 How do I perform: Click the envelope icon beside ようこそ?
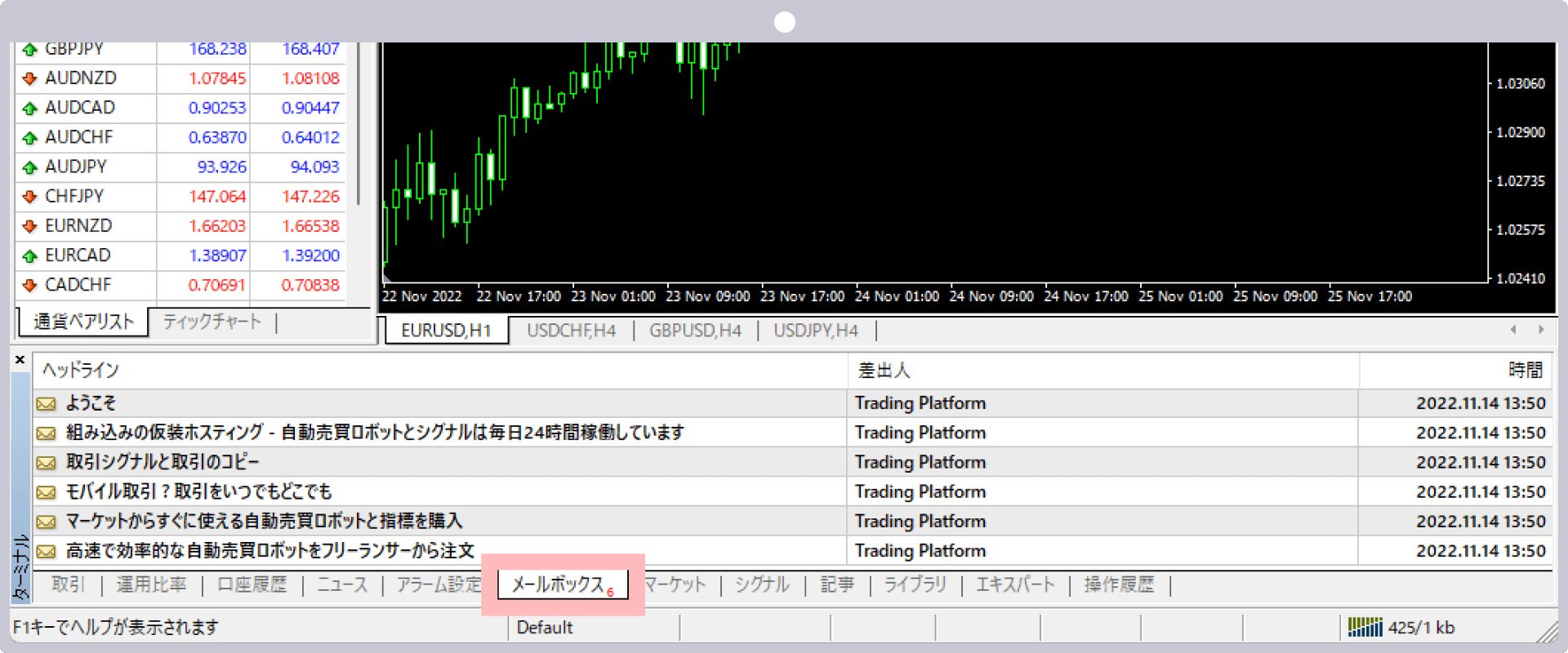coord(47,403)
